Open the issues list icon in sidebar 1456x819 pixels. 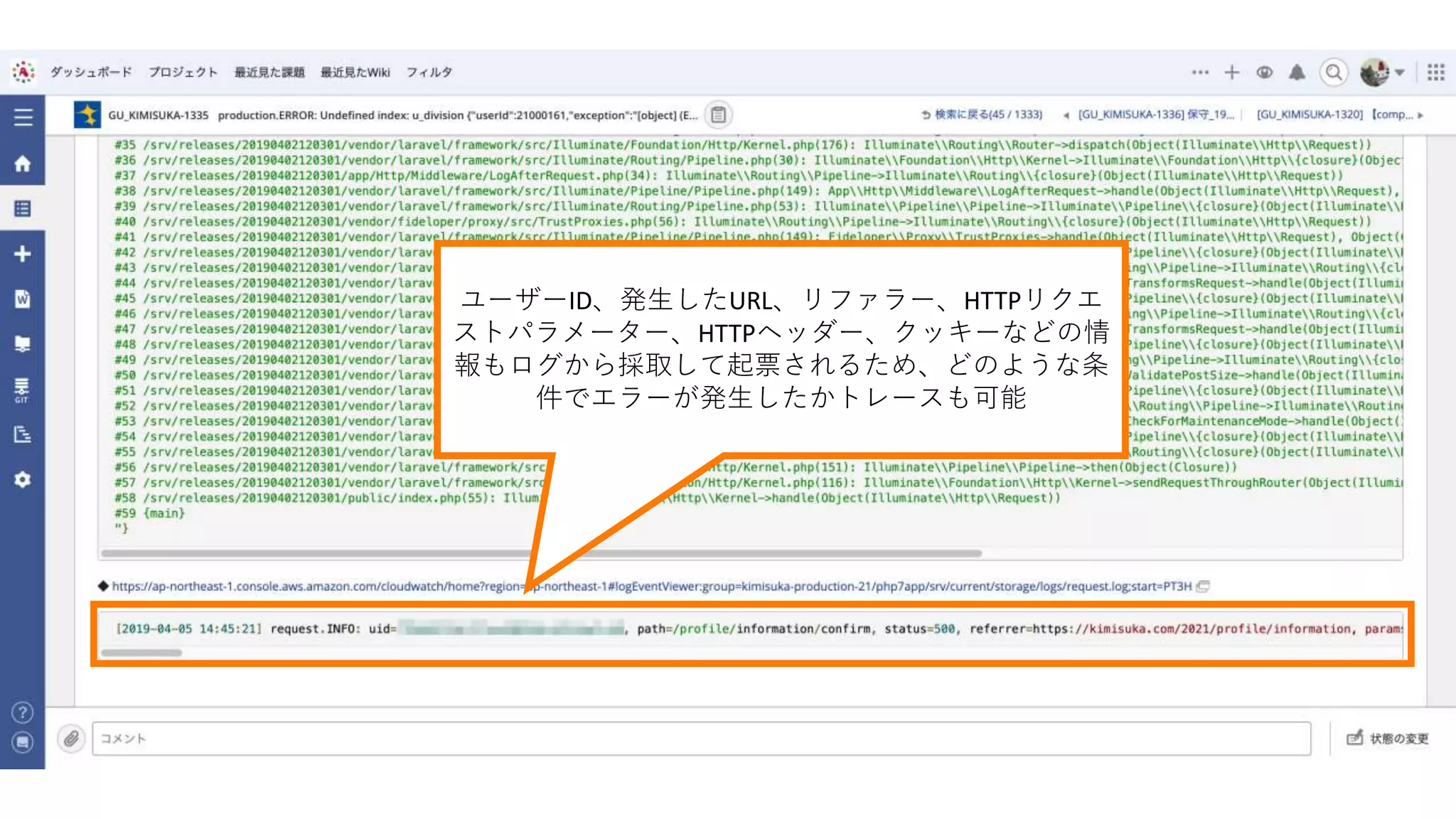[x=23, y=208]
